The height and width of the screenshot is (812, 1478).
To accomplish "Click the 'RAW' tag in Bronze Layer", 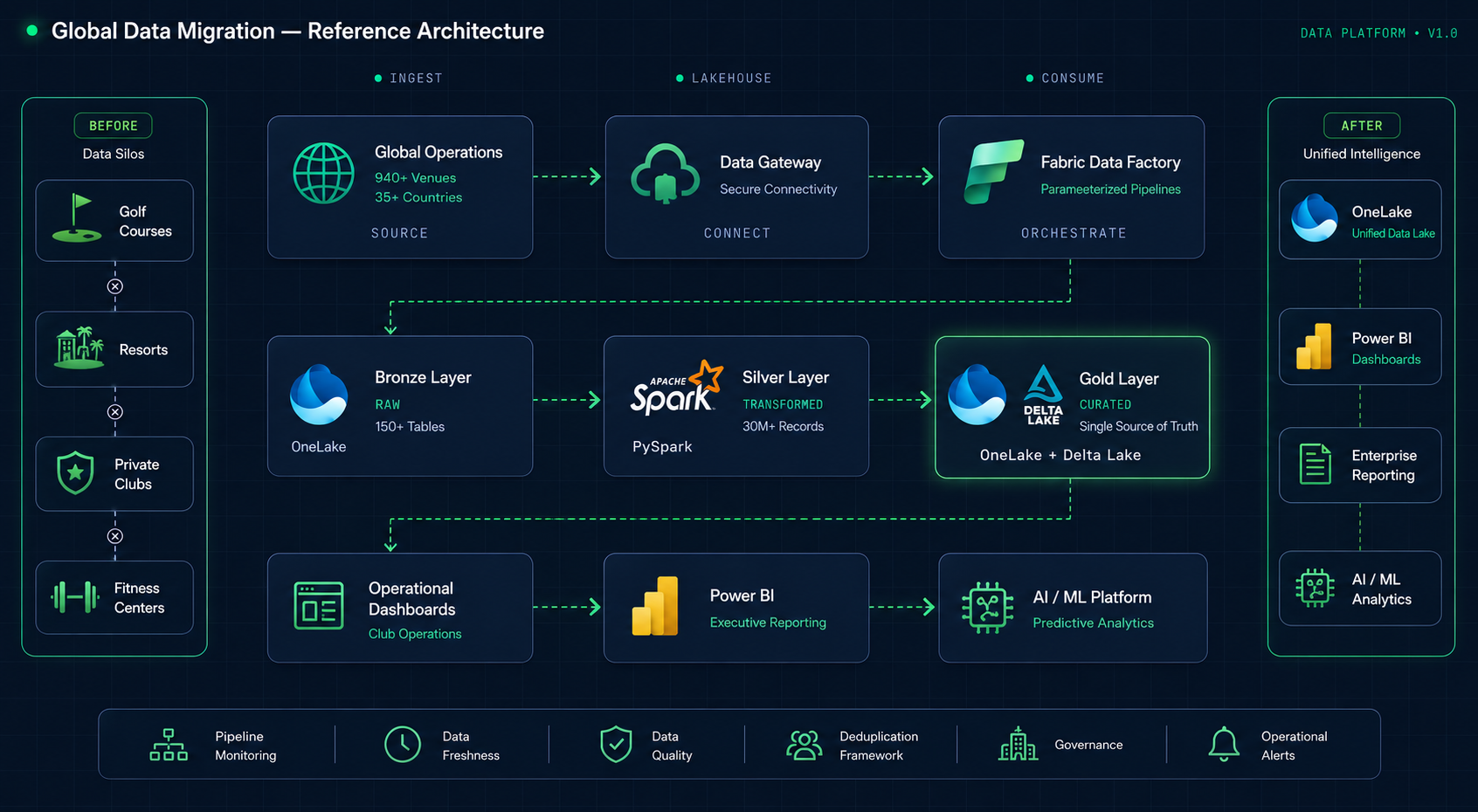I will (x=388, y=405).
